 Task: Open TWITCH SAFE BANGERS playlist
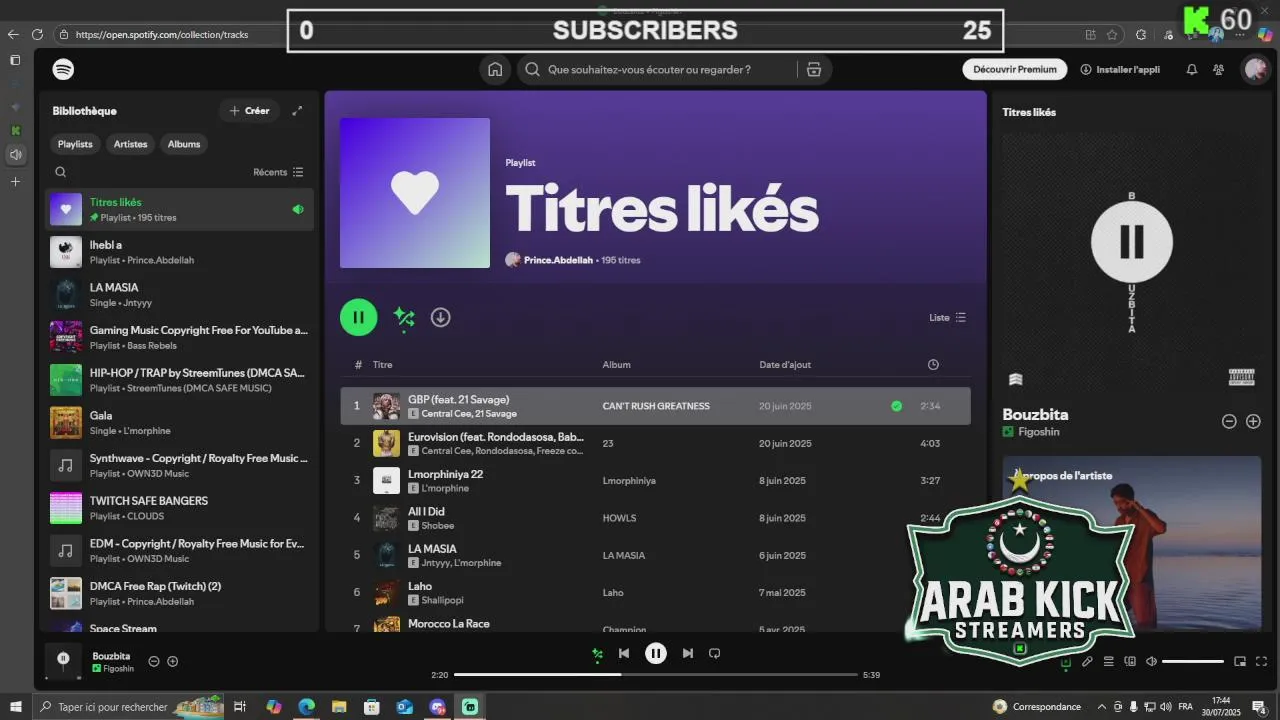click(180, 508)
